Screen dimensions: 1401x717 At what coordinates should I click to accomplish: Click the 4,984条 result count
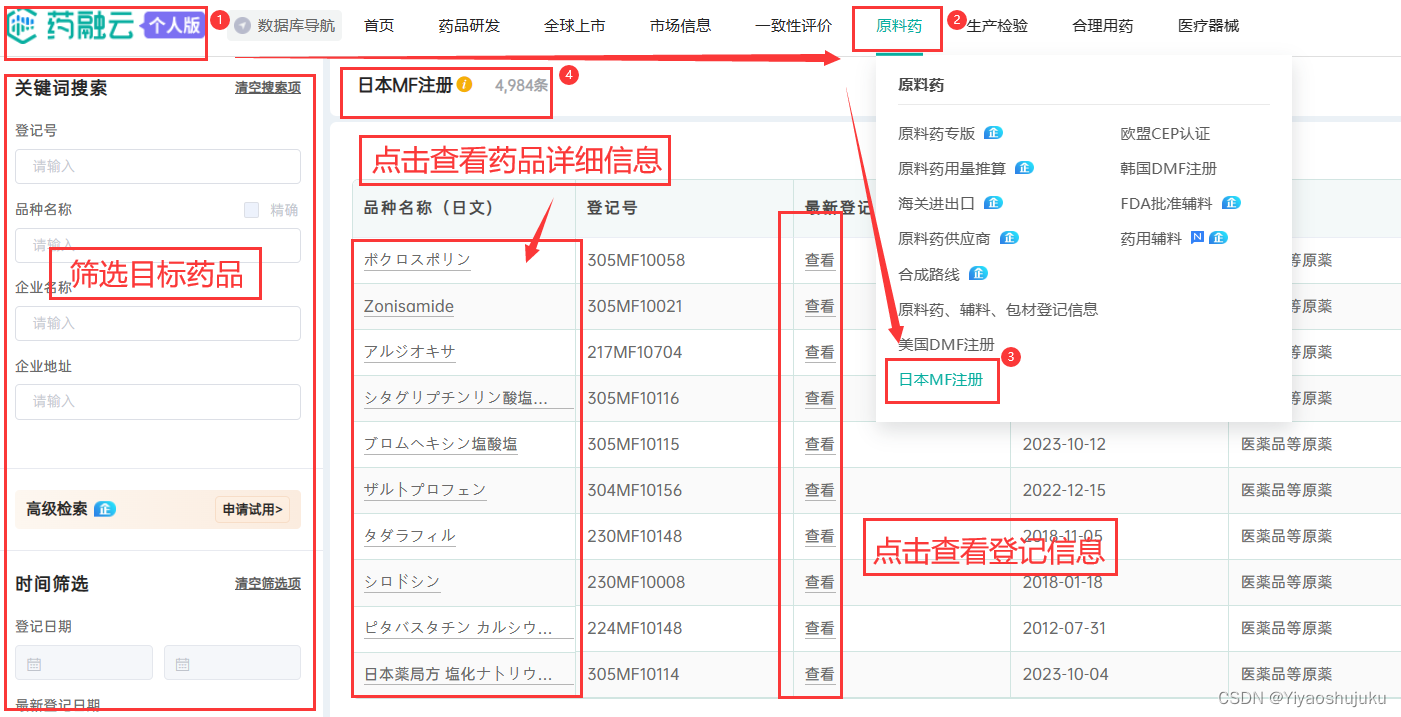[521, 85]
